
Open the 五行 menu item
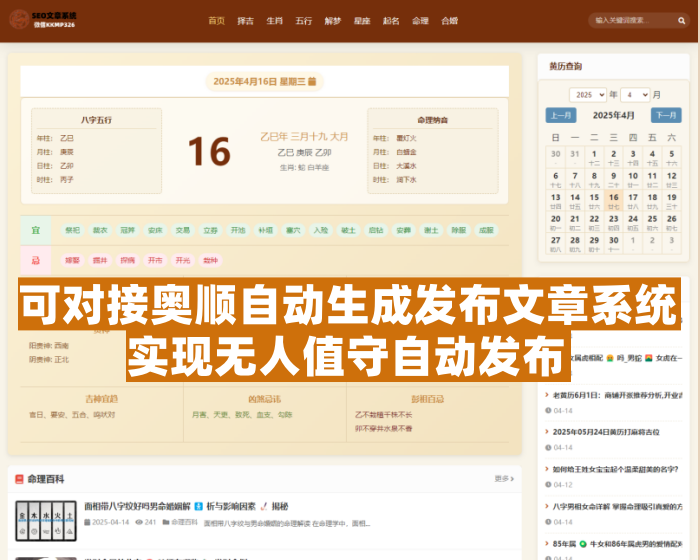click(x=304, y=21)
